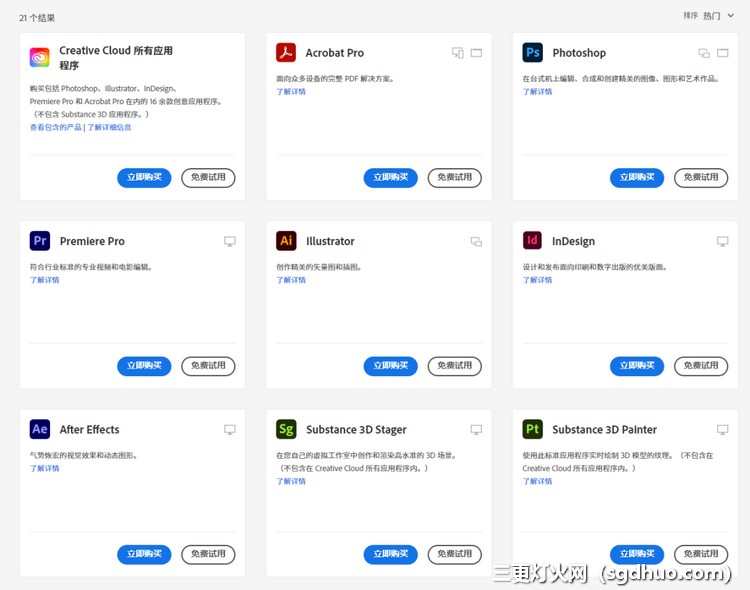The width and height of the screenshot is (750, 590).
Task: Start Substance 3D Painter 免费试用
Action: (x=701, y=554)
